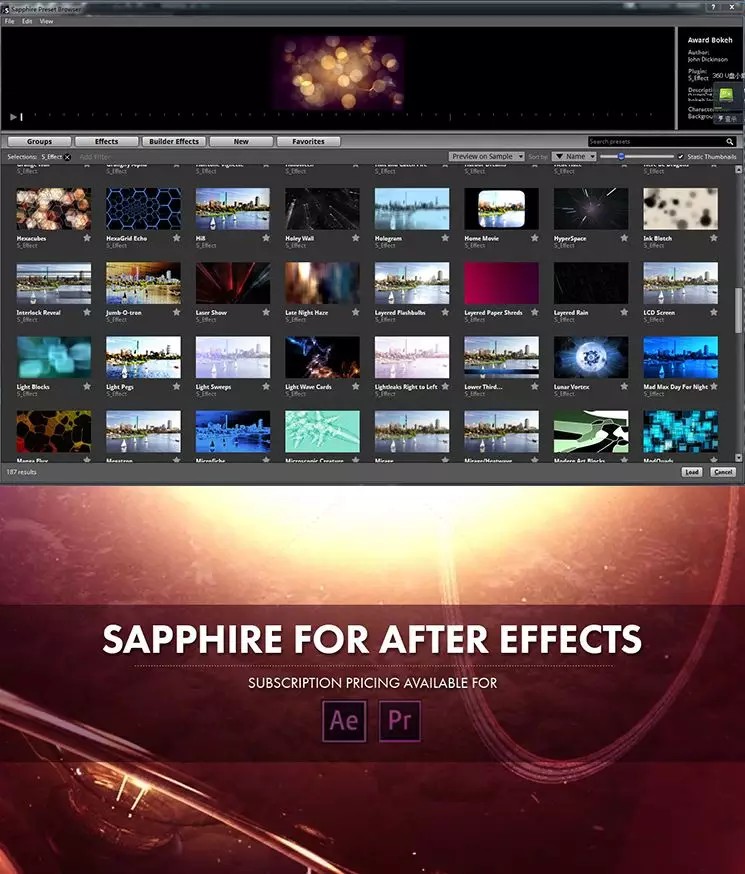745x874 pixels.
Task: Select the HyperSpace preset thumbnail
Action: tap(591, 209)
